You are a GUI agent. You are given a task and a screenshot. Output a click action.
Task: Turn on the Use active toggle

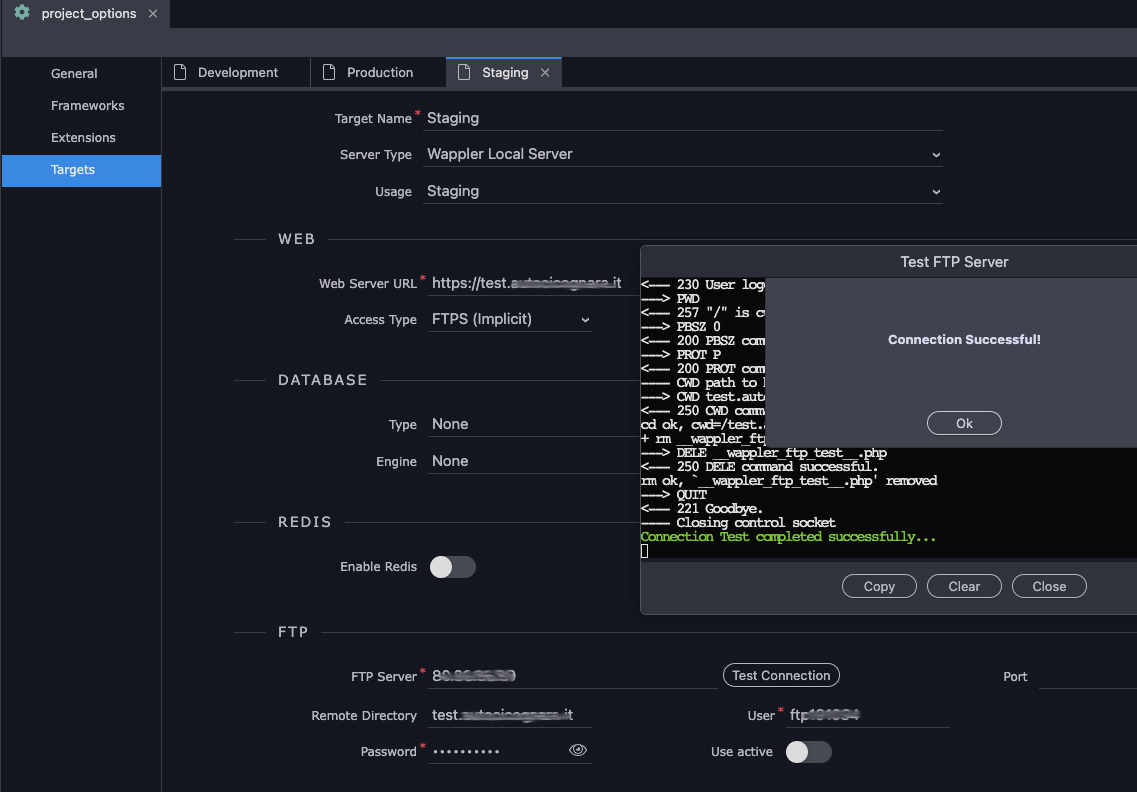pyautogui.click(x=808, y=752)
